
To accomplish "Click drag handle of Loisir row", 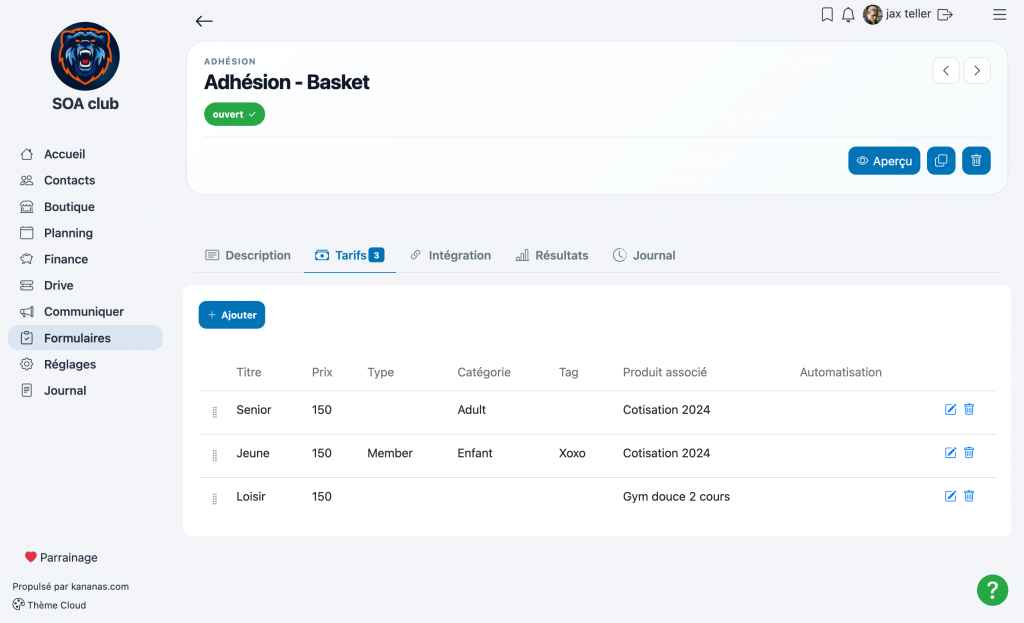I will tap(215, 499).
